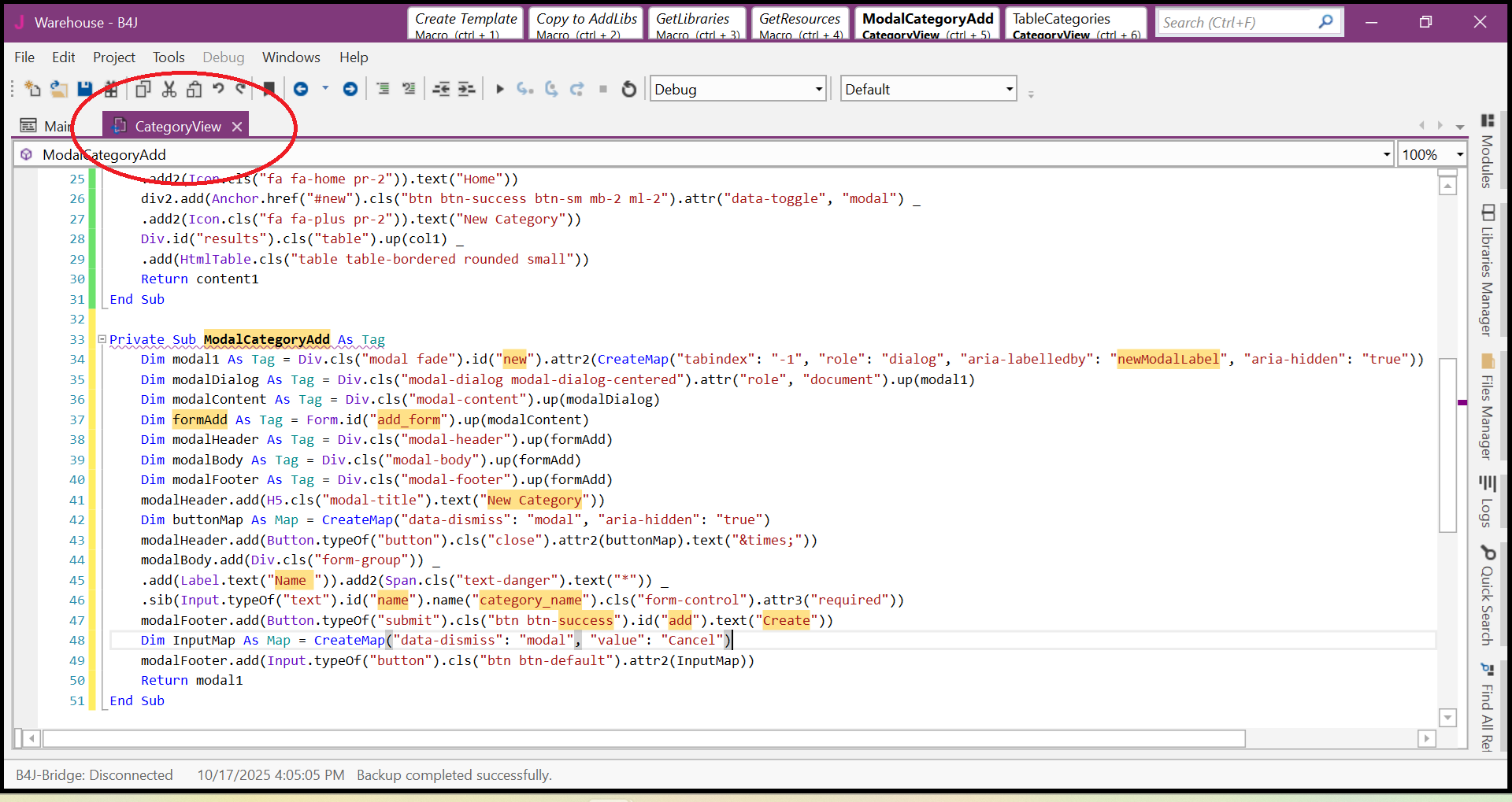This screenshot has width=1512, height=802.
Task: Expand the 100% zoom level dropdown
Action: (1458, 154)
